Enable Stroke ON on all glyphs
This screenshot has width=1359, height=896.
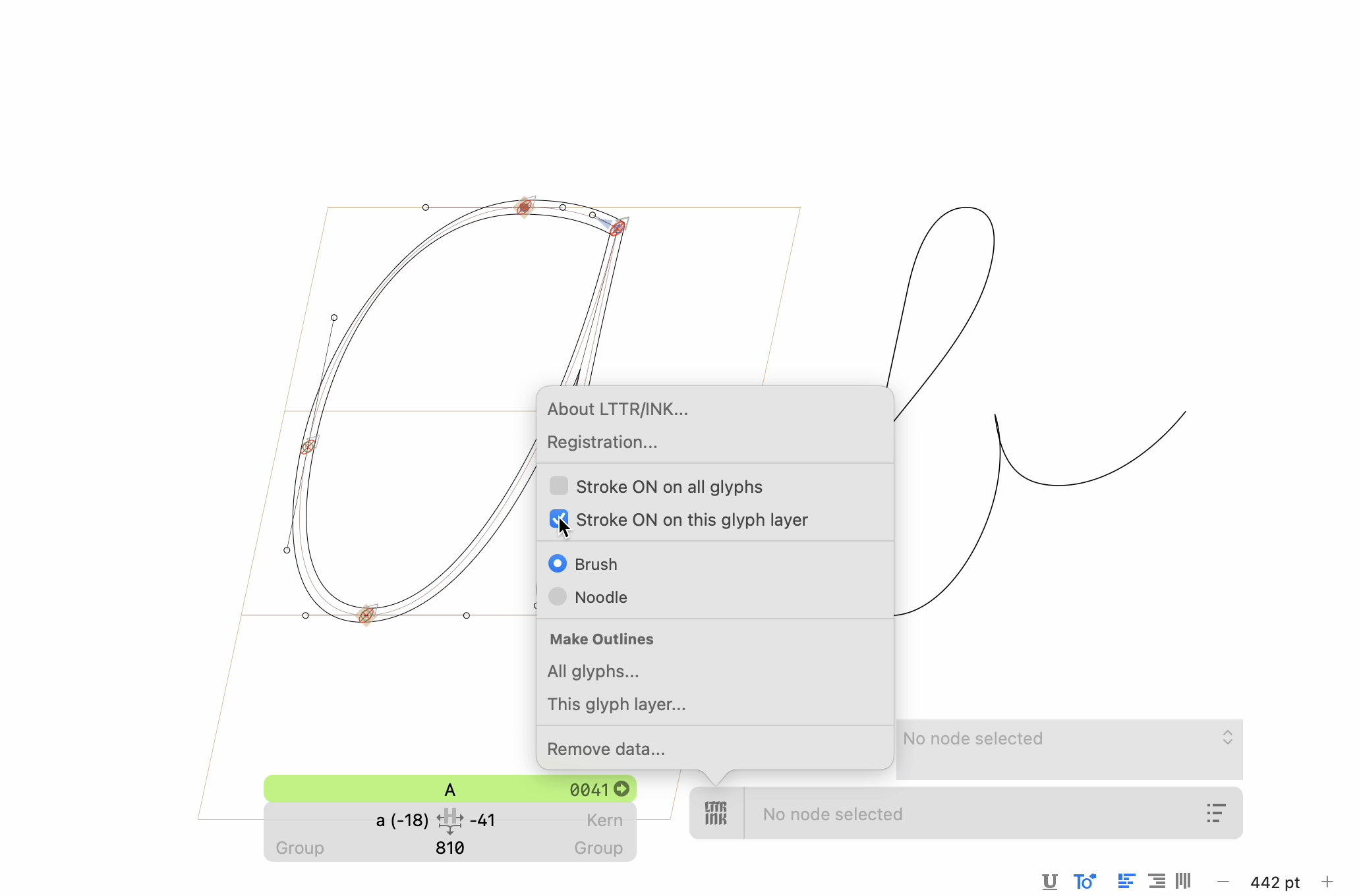pos(559,486)
